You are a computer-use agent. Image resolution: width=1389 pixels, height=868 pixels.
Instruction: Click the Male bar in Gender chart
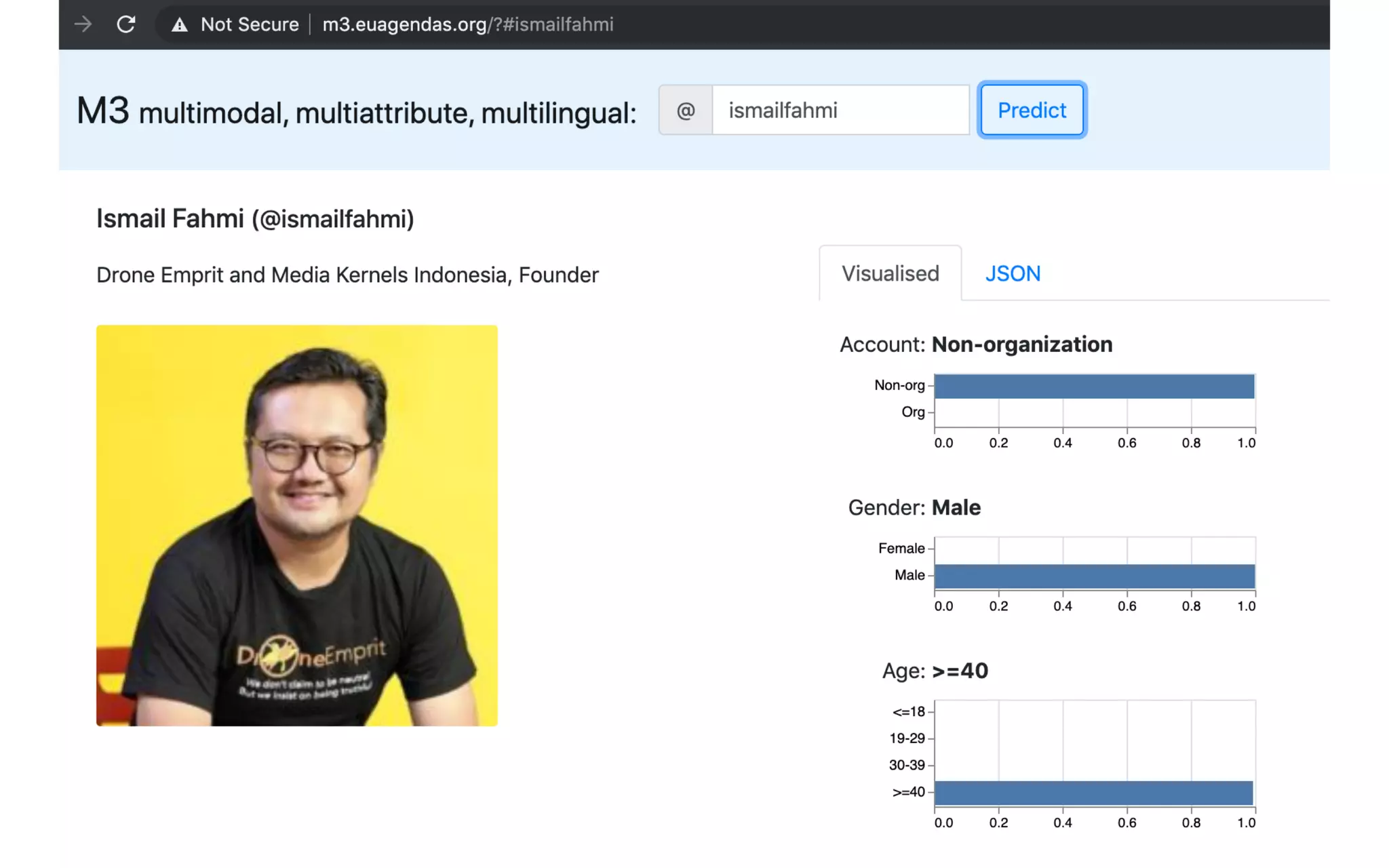coord(1094,576)
